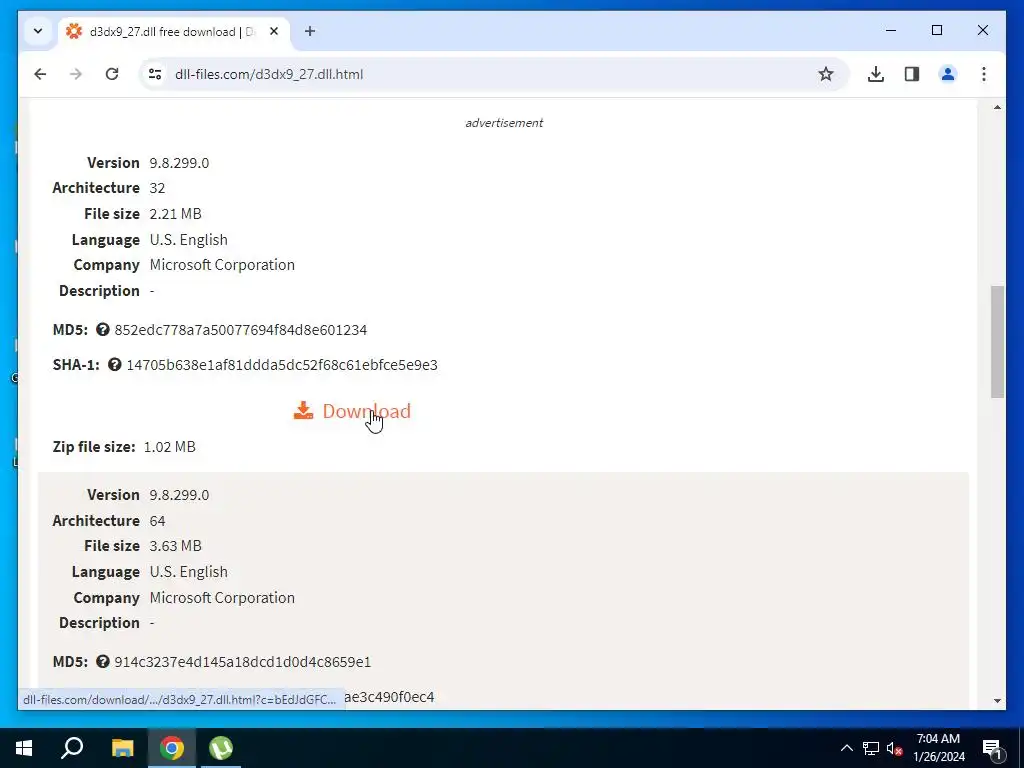Click the scrollbar down arrow
The width and height of the screenshot is (1024, 768).
[x=997, y=701]
